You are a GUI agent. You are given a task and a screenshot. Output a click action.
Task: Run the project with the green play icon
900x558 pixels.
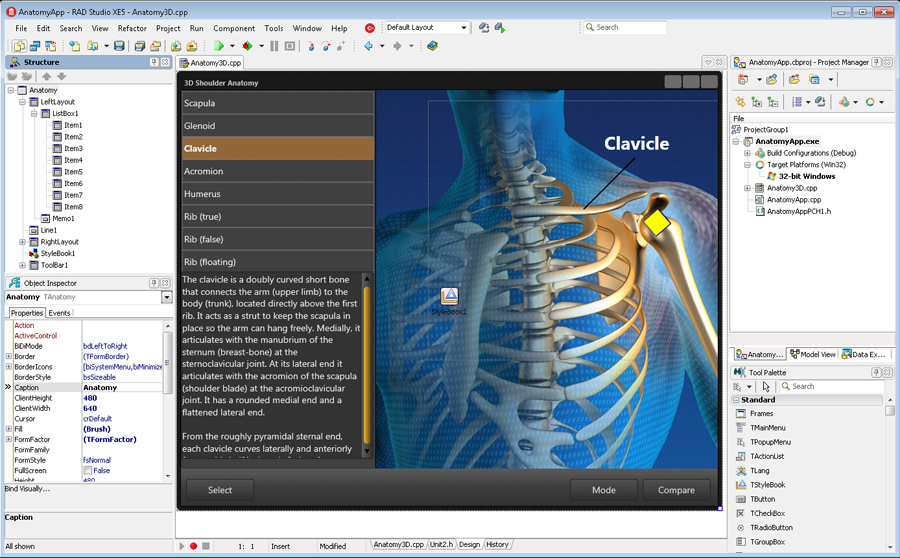[x=219, y=46]
